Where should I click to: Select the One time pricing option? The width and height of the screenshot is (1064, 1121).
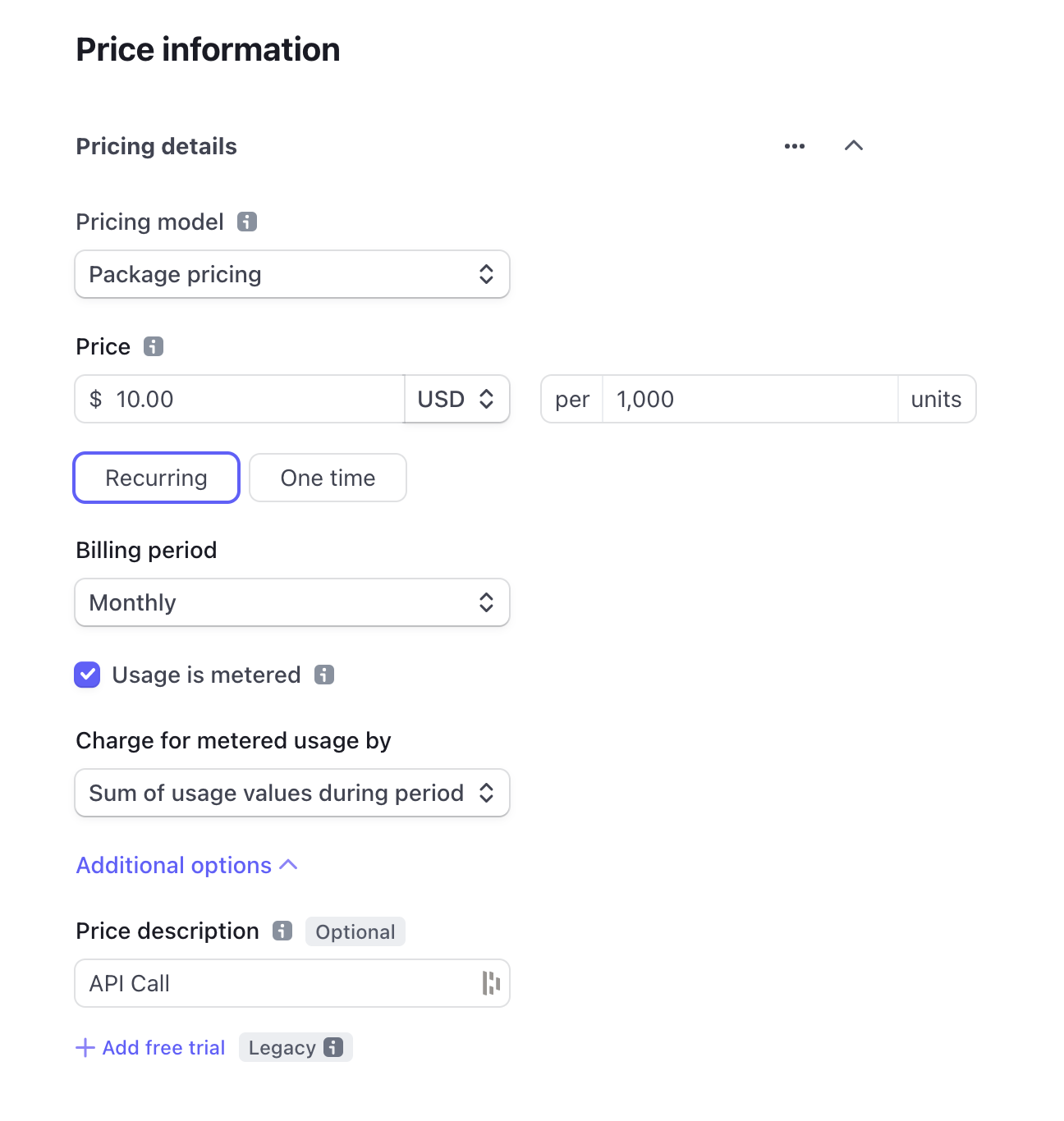328,478
